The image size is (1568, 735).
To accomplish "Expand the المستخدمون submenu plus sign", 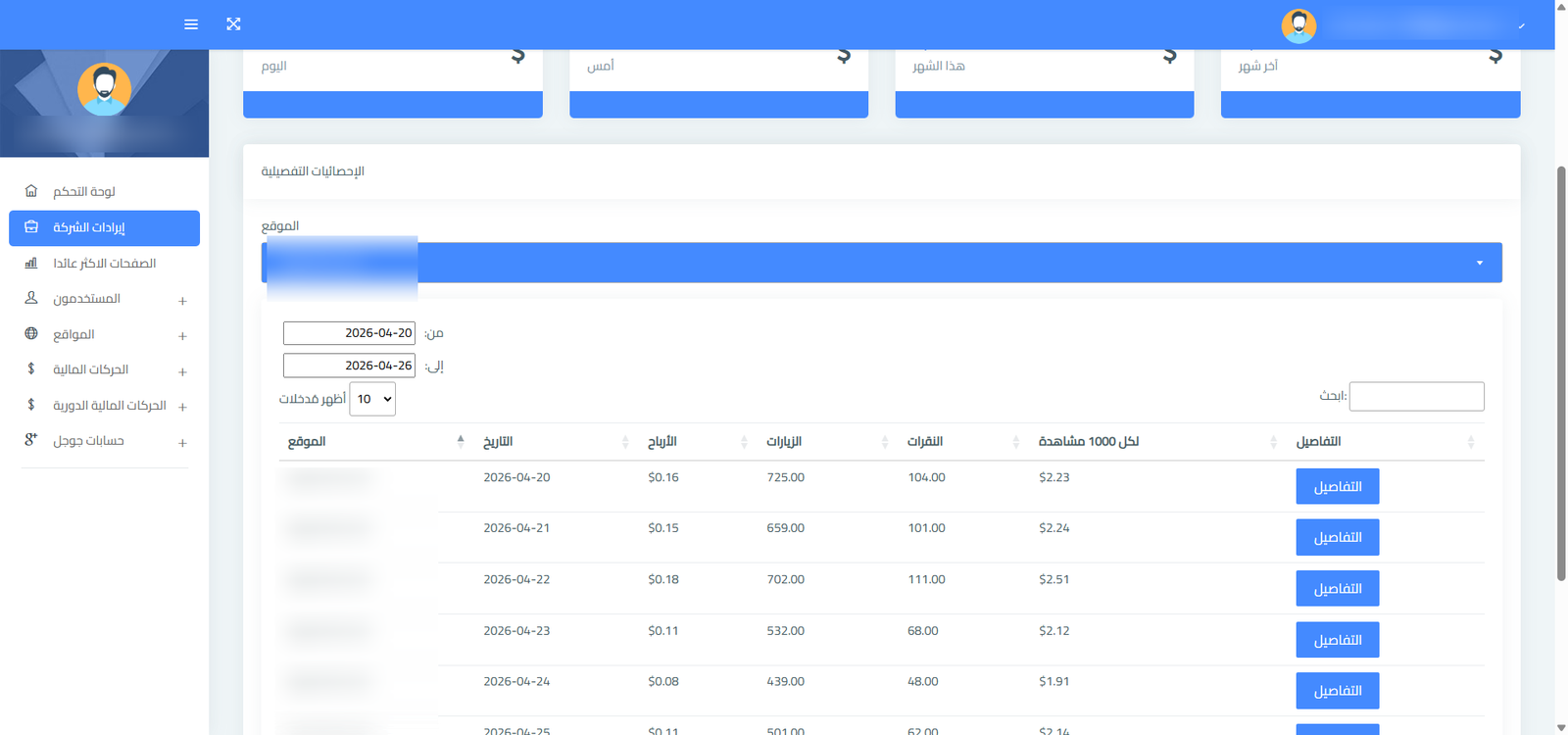I will pos(182,301).
